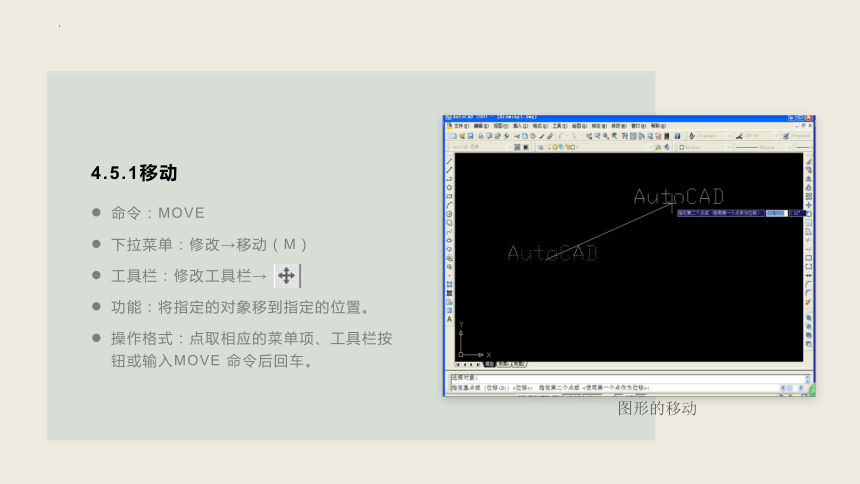
Task: Open the 编辑(E) menu
Action: [x=481, y=126]
